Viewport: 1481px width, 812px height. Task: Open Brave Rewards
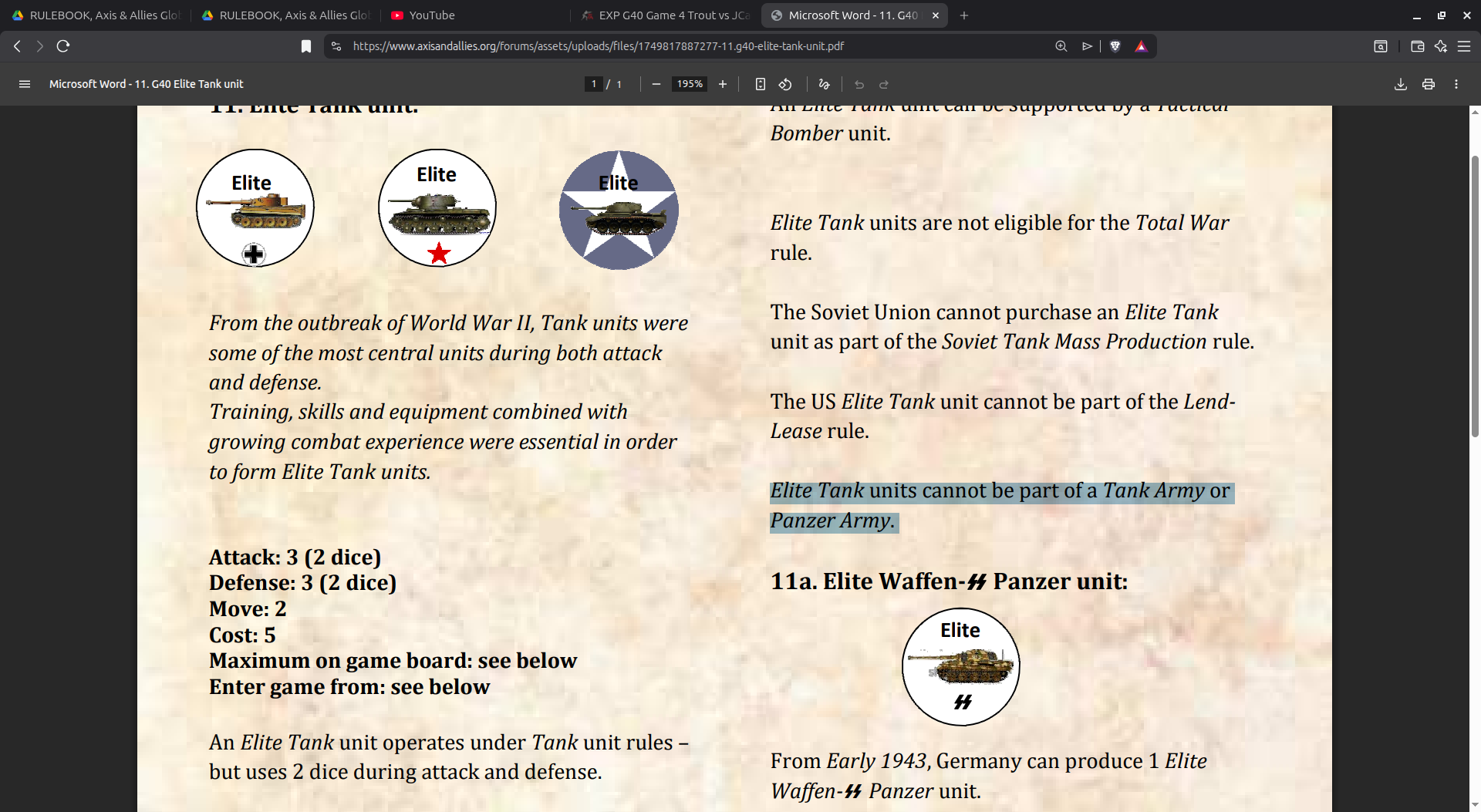click(1142, 45)
